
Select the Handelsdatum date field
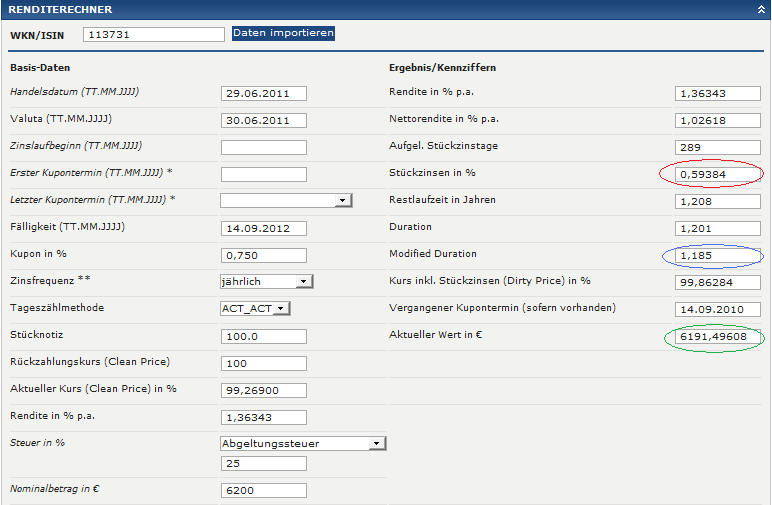pos(264,94)
